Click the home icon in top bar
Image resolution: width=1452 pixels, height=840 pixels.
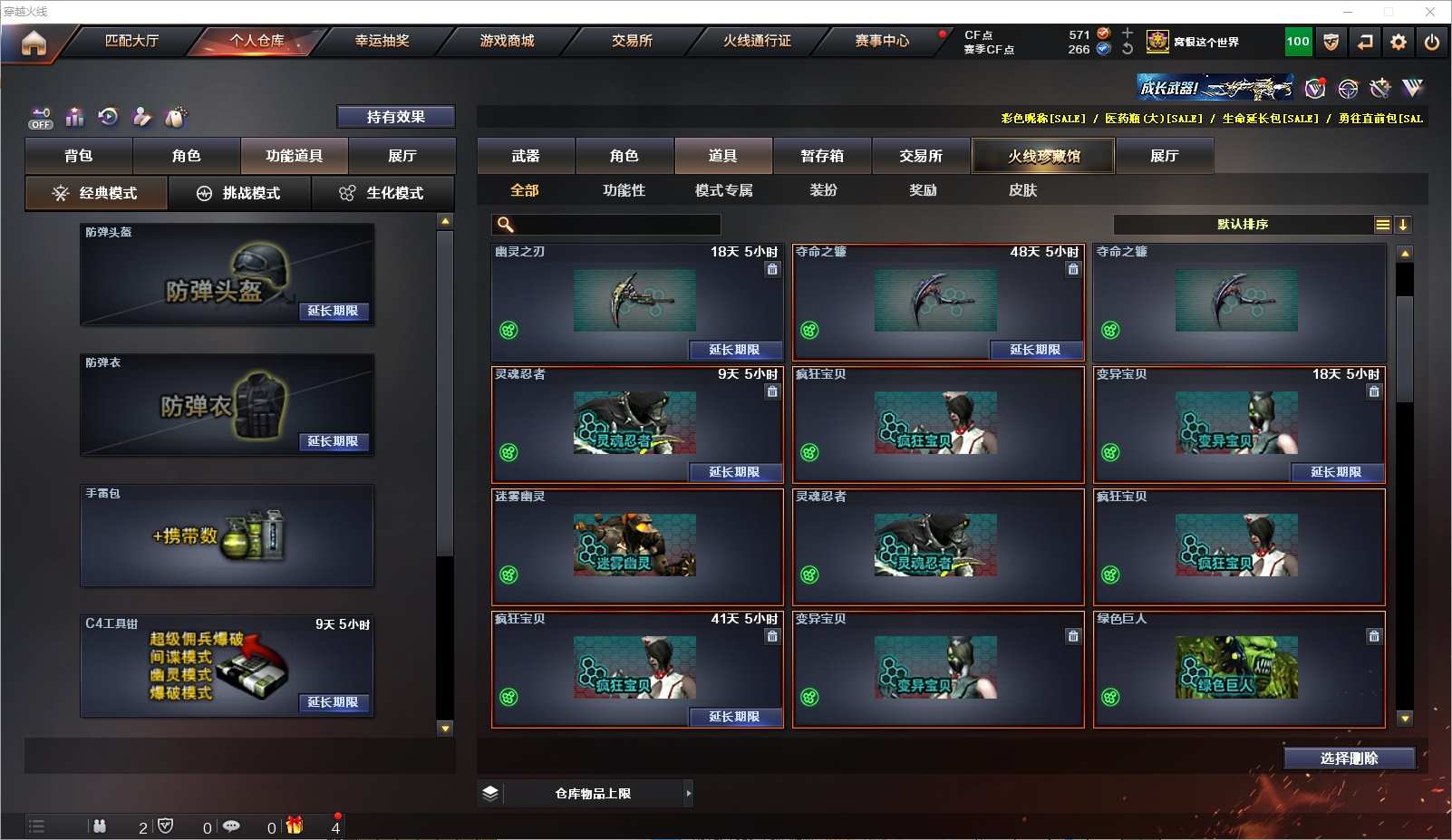(x=34, y=43)
